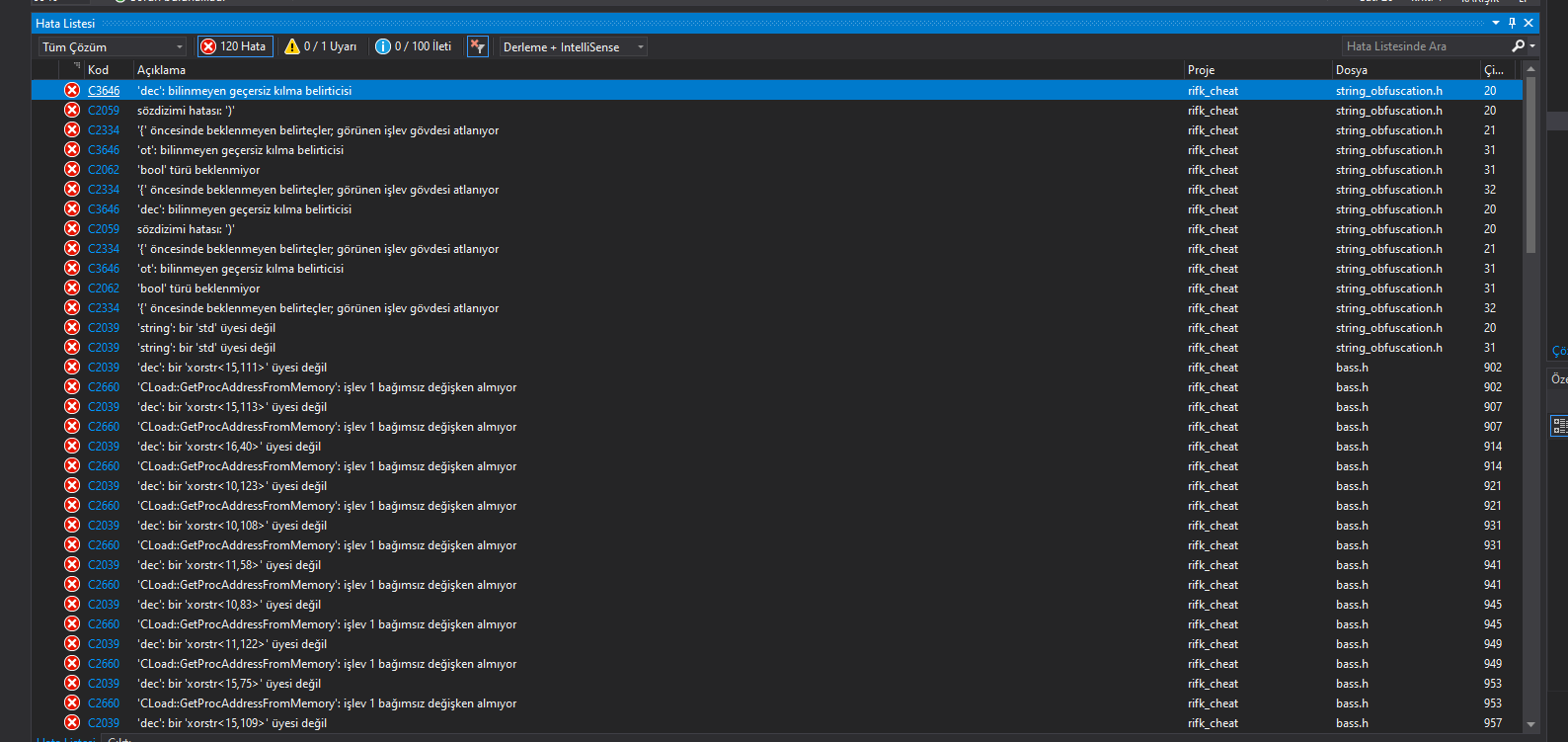Click error icon of C2660 row at line 902

(72, 386)
